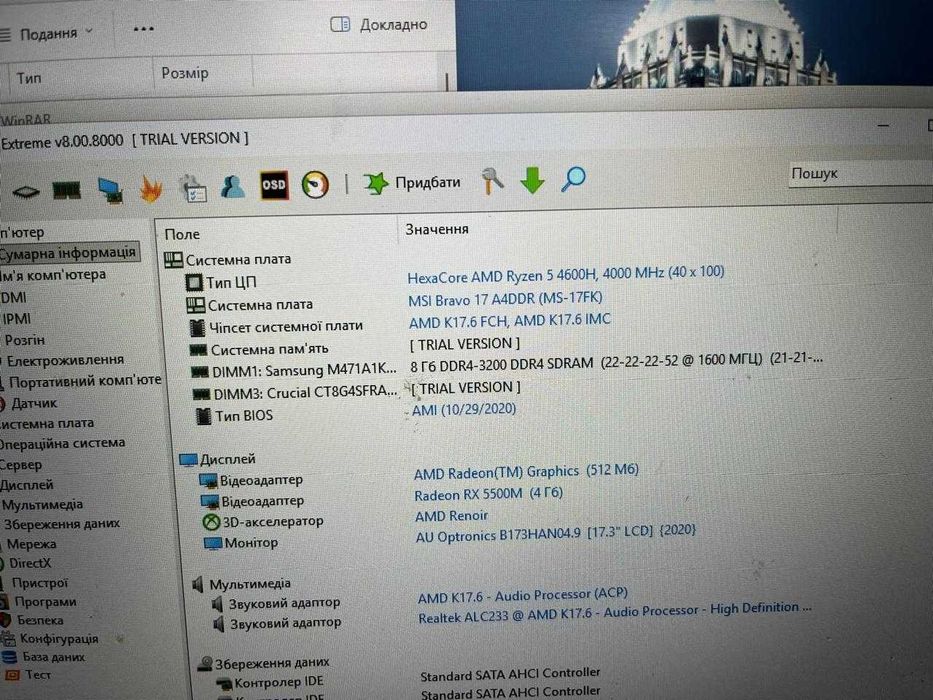The height and width of the screenshot is (700, 933).
Task: Open Електроживлення tree item
Action: [65, 360]
